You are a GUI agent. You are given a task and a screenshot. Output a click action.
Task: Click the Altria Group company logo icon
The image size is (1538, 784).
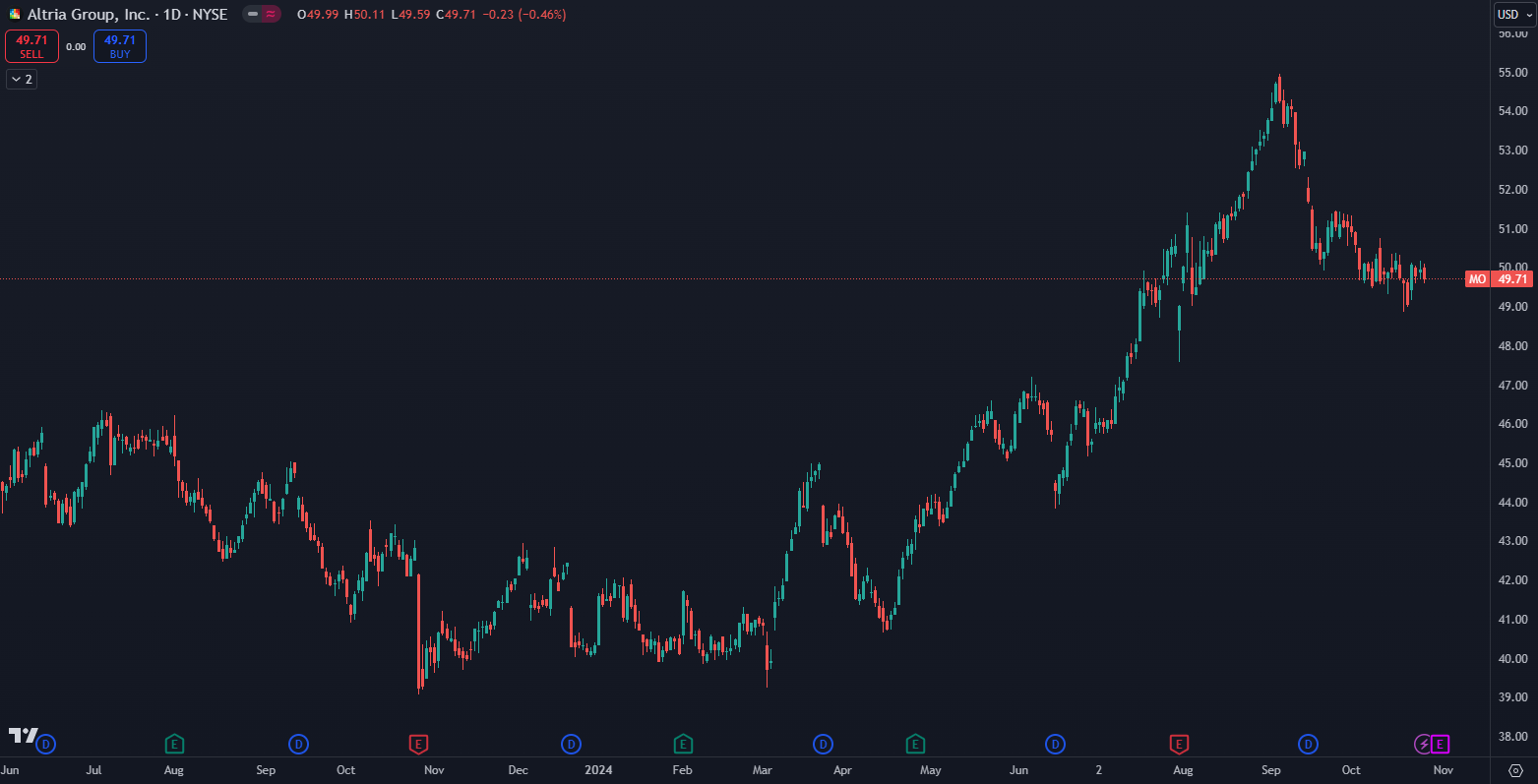click(15, 15)
